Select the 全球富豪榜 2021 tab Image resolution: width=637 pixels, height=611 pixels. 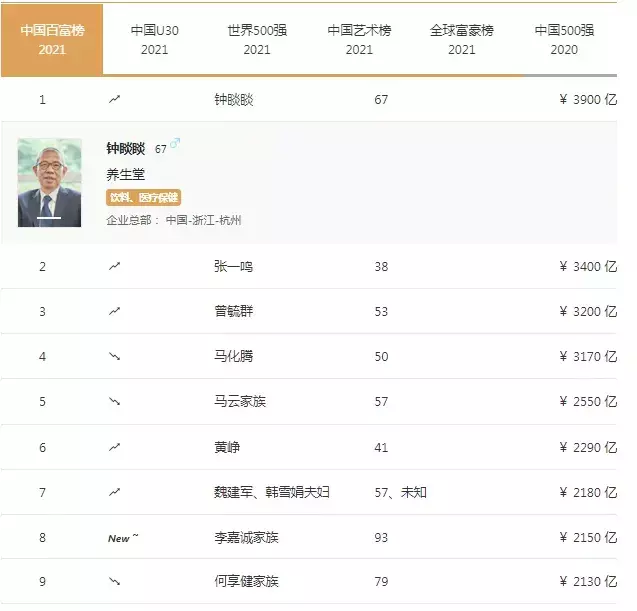pyautogui.click(x=462, y=40)
